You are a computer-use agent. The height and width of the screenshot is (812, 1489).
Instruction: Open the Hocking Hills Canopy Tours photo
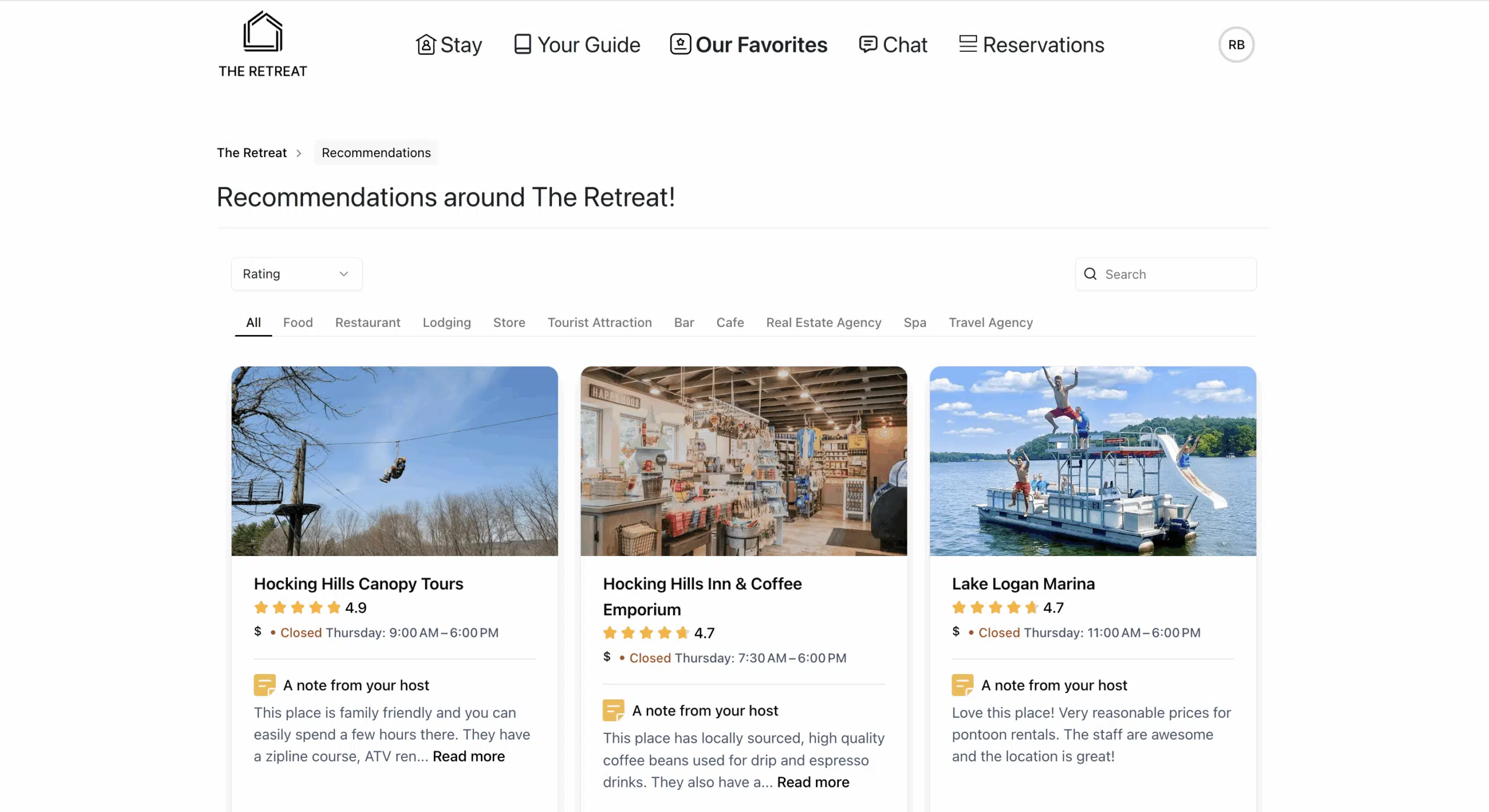[x=394, y=461]
